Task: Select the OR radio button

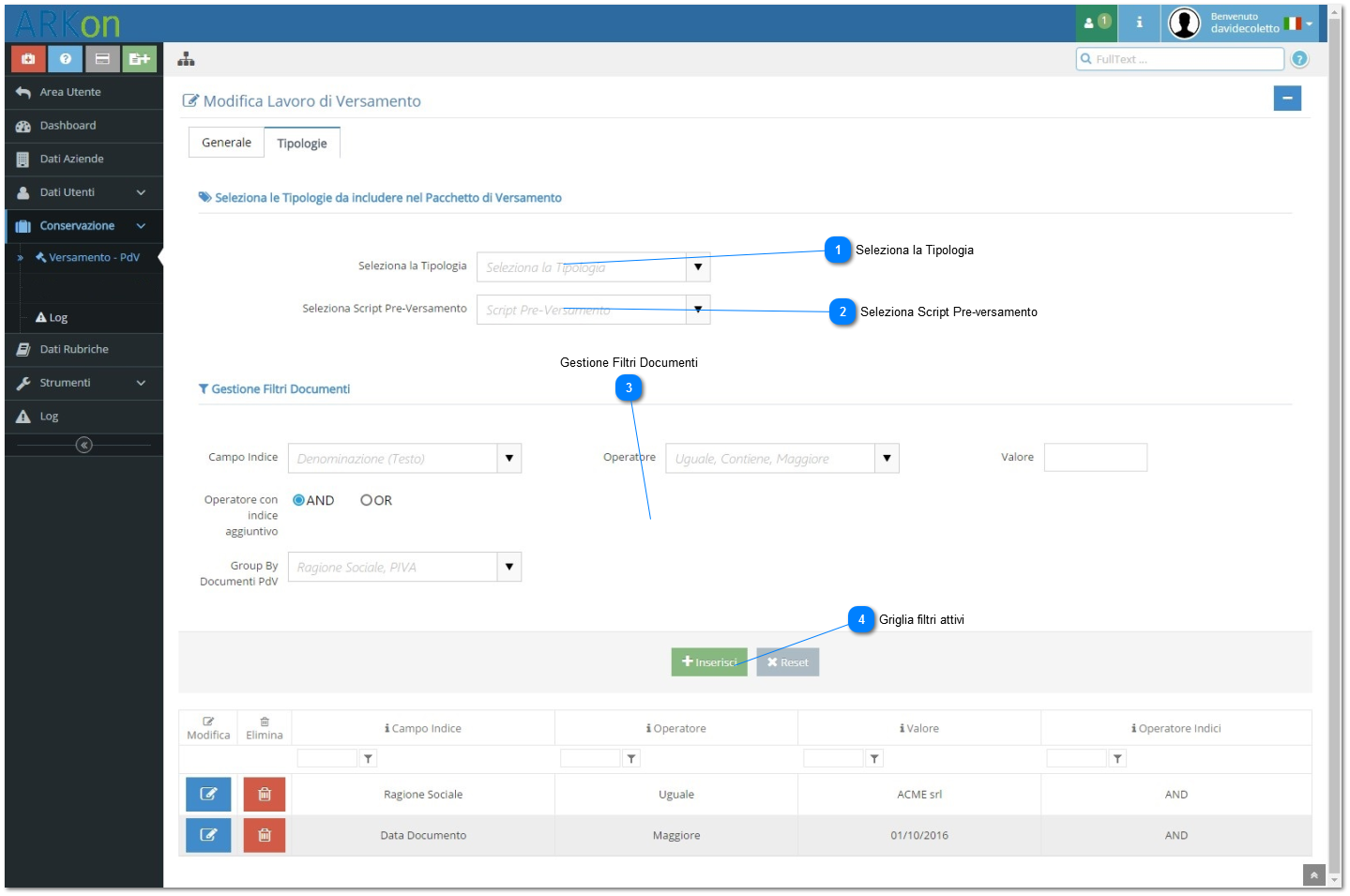Action: [366, 500]
